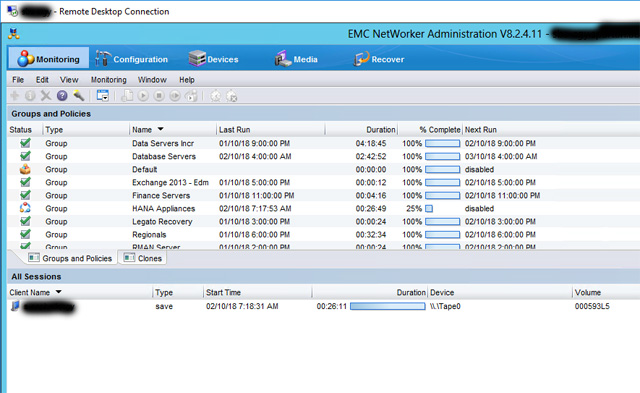Click the copy documents toolbar icon

pos(127,96)
